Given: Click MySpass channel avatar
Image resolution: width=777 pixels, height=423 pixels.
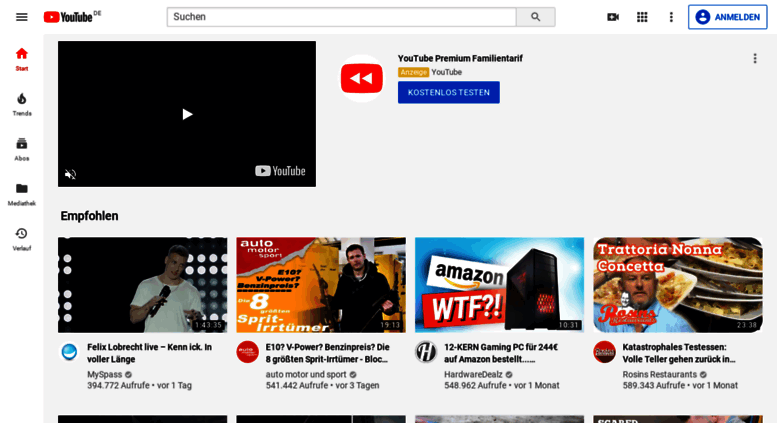Looking at the screenshot, I should [69, 352].
